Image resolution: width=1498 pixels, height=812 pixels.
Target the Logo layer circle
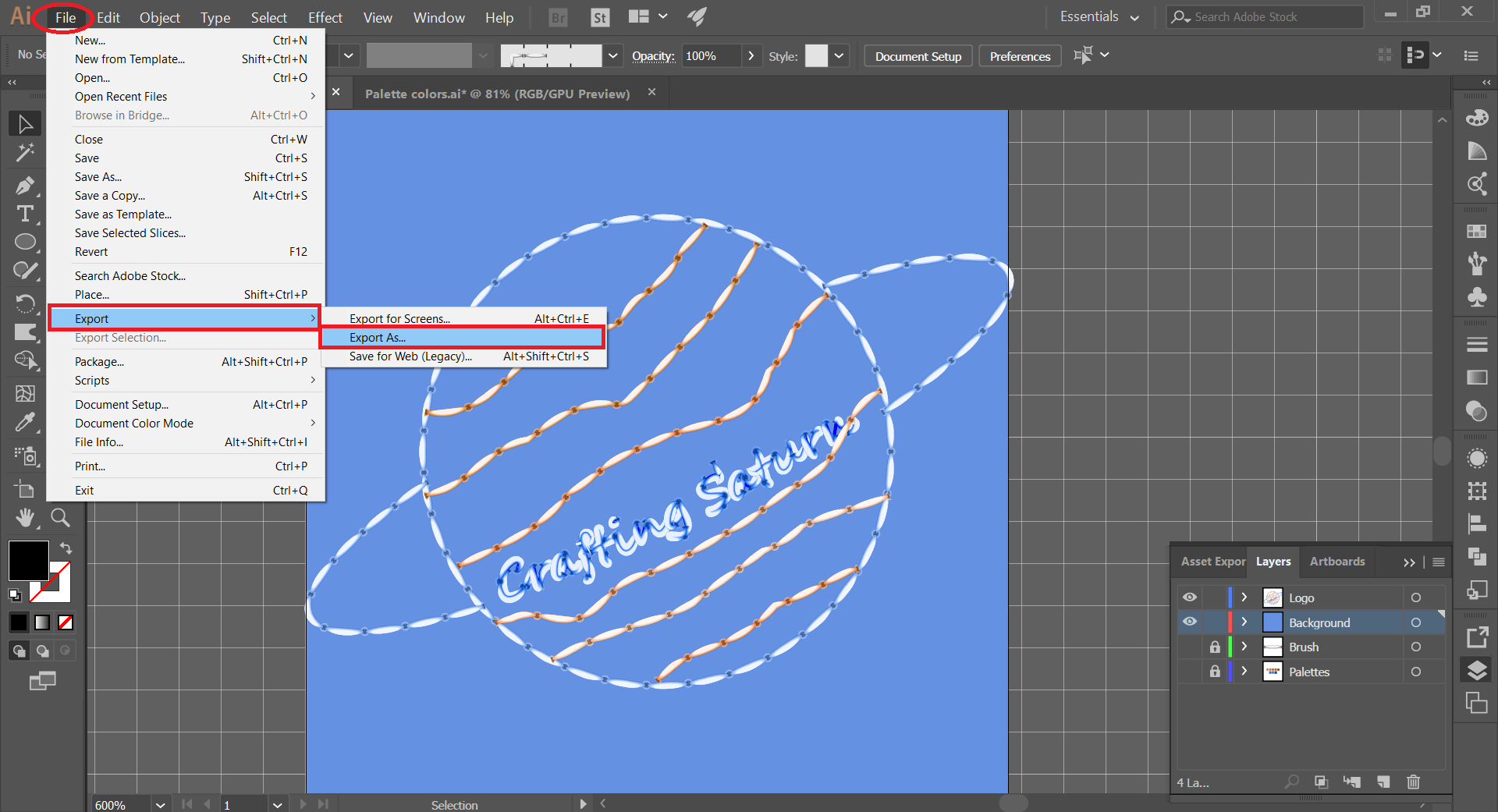(x=1415, y=597)
